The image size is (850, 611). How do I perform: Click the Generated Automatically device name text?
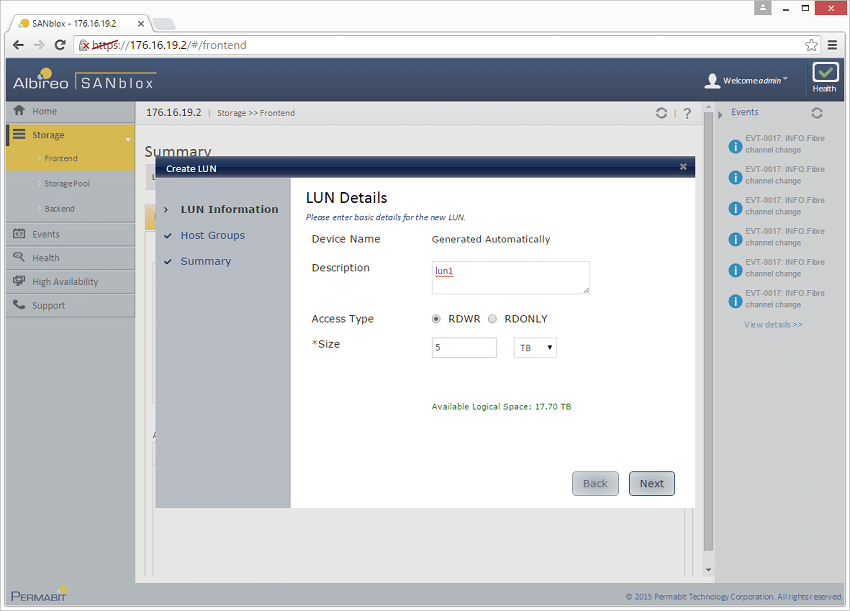[491, 239]
